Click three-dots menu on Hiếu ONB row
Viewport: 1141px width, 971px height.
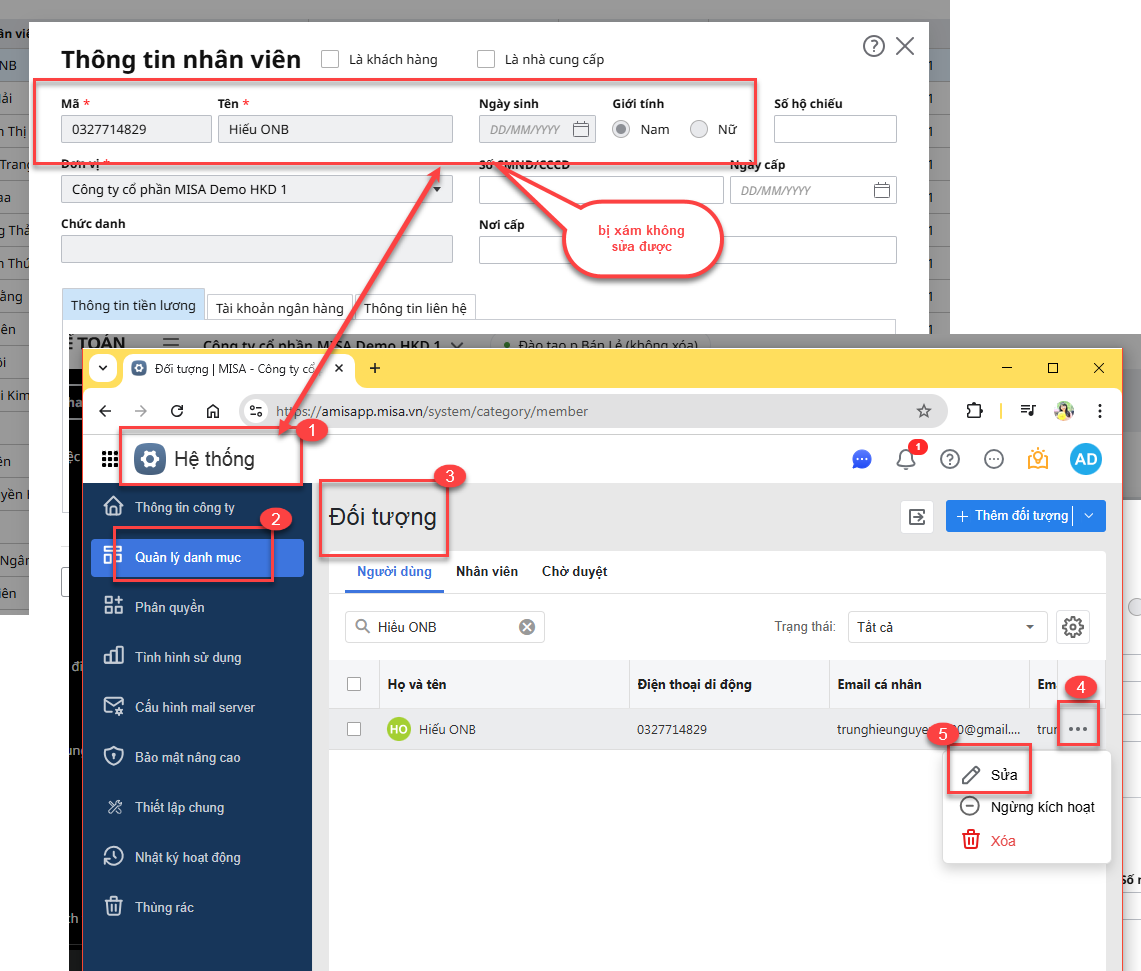pos(1077,729)
